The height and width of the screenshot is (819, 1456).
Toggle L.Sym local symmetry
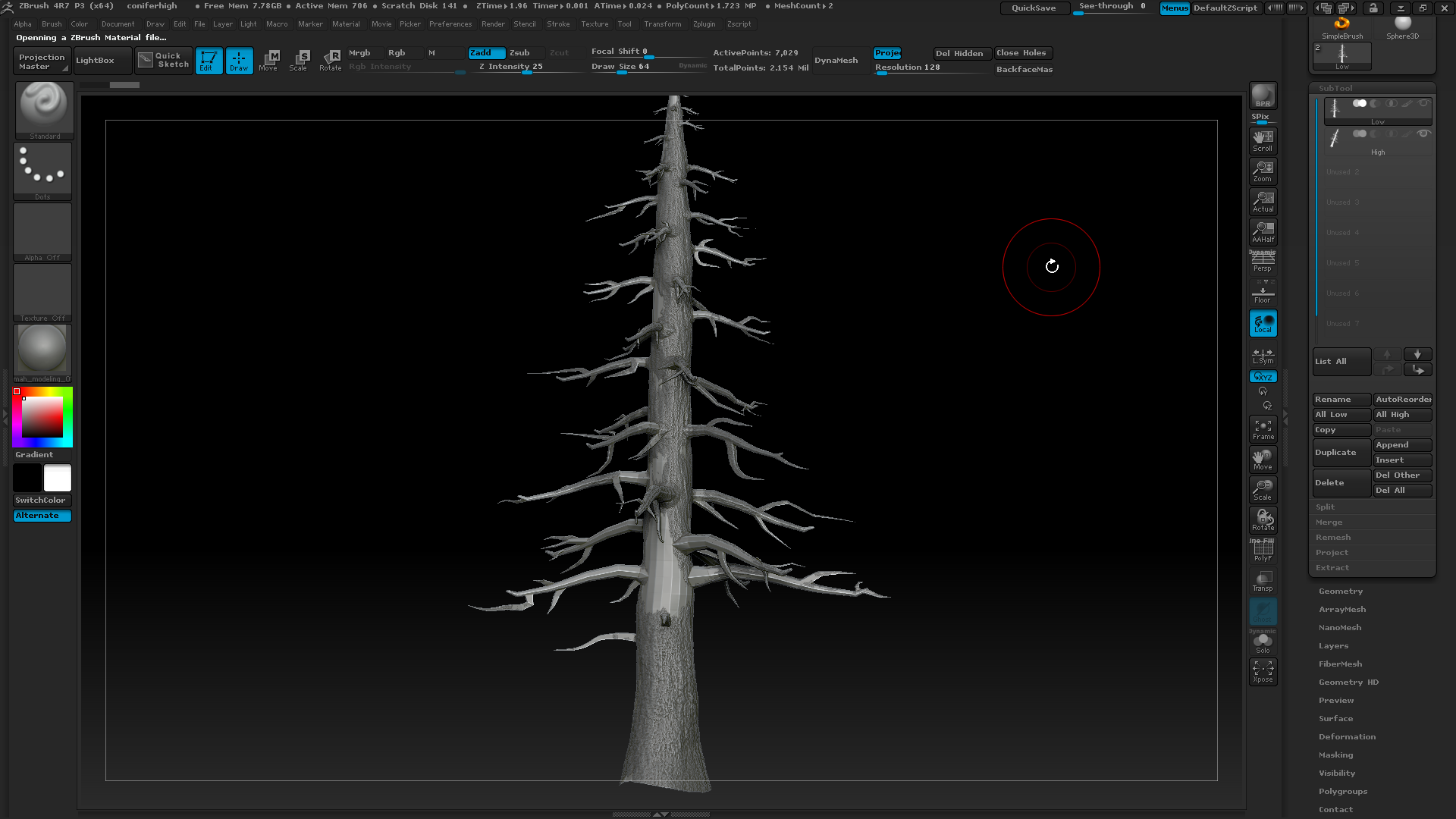[x=1263, y=355]
